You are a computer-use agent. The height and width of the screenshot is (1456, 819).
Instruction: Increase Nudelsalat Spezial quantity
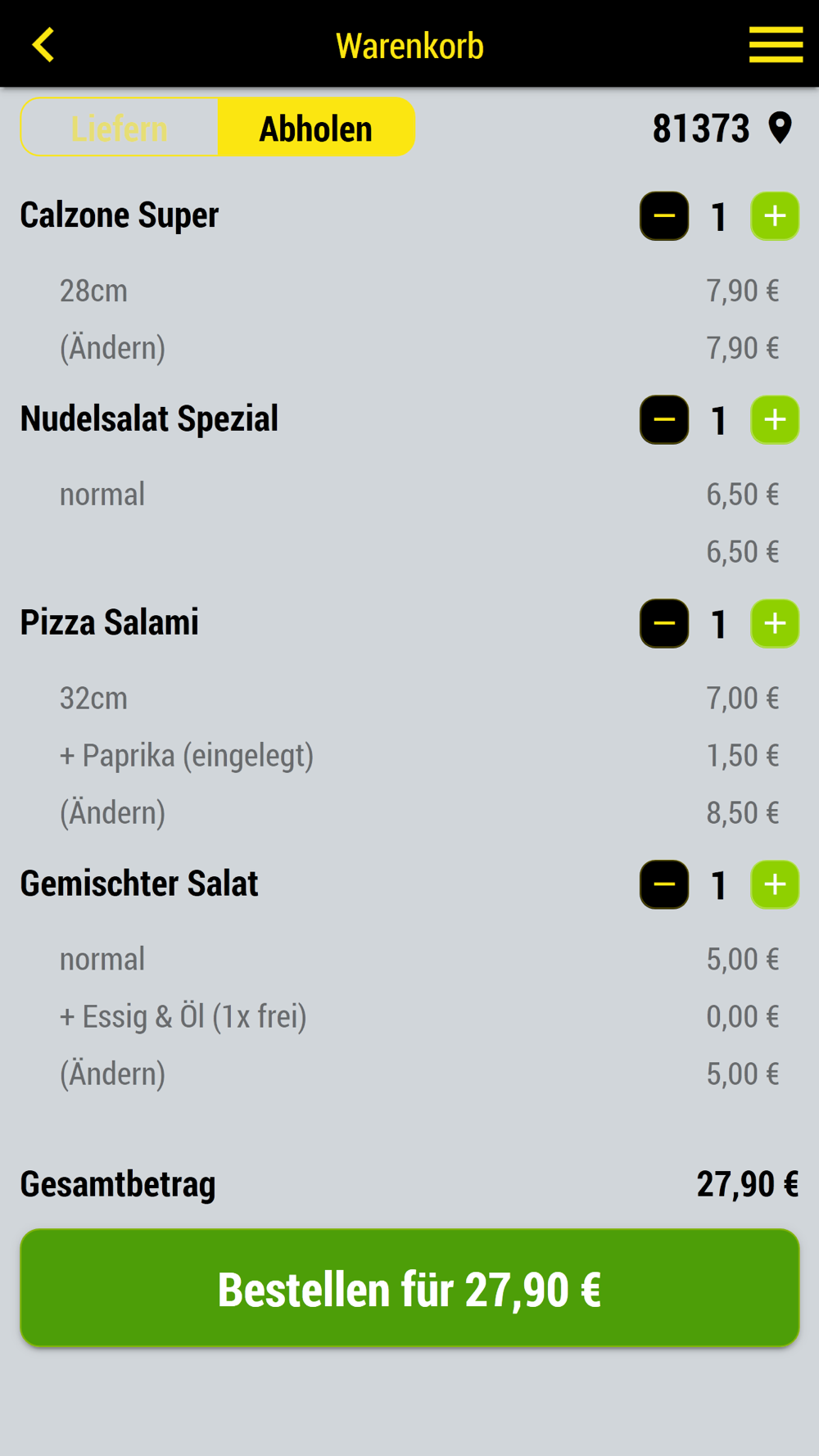775,420
